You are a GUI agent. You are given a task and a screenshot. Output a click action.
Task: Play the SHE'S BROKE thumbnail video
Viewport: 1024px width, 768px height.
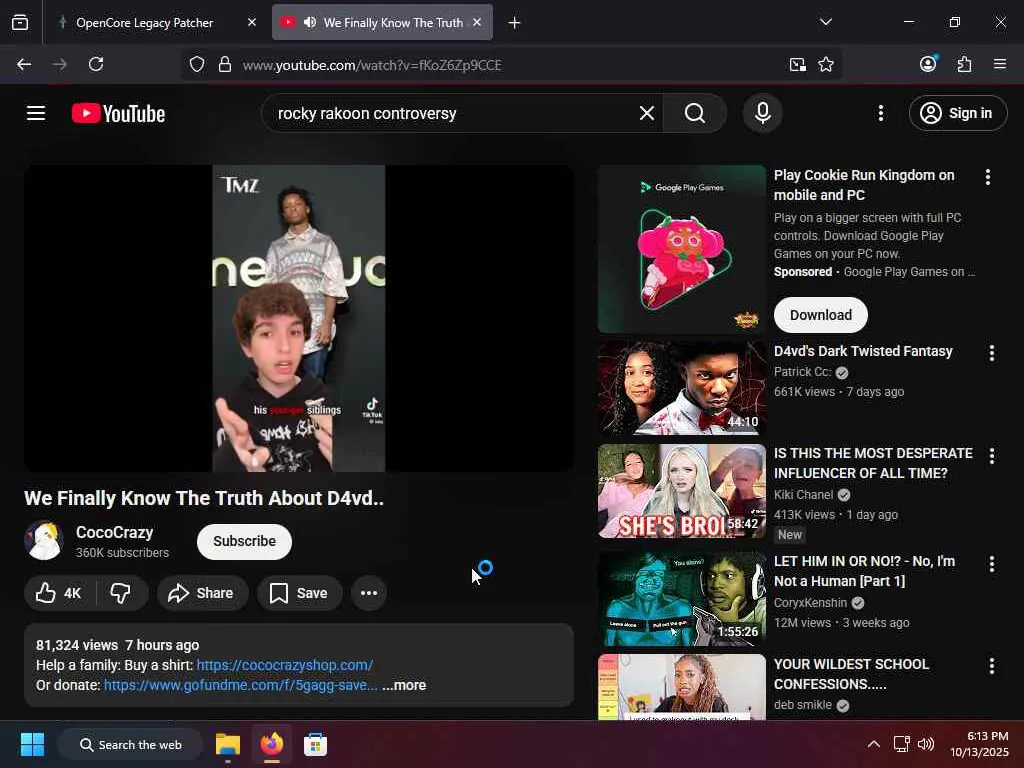[682, 491]
